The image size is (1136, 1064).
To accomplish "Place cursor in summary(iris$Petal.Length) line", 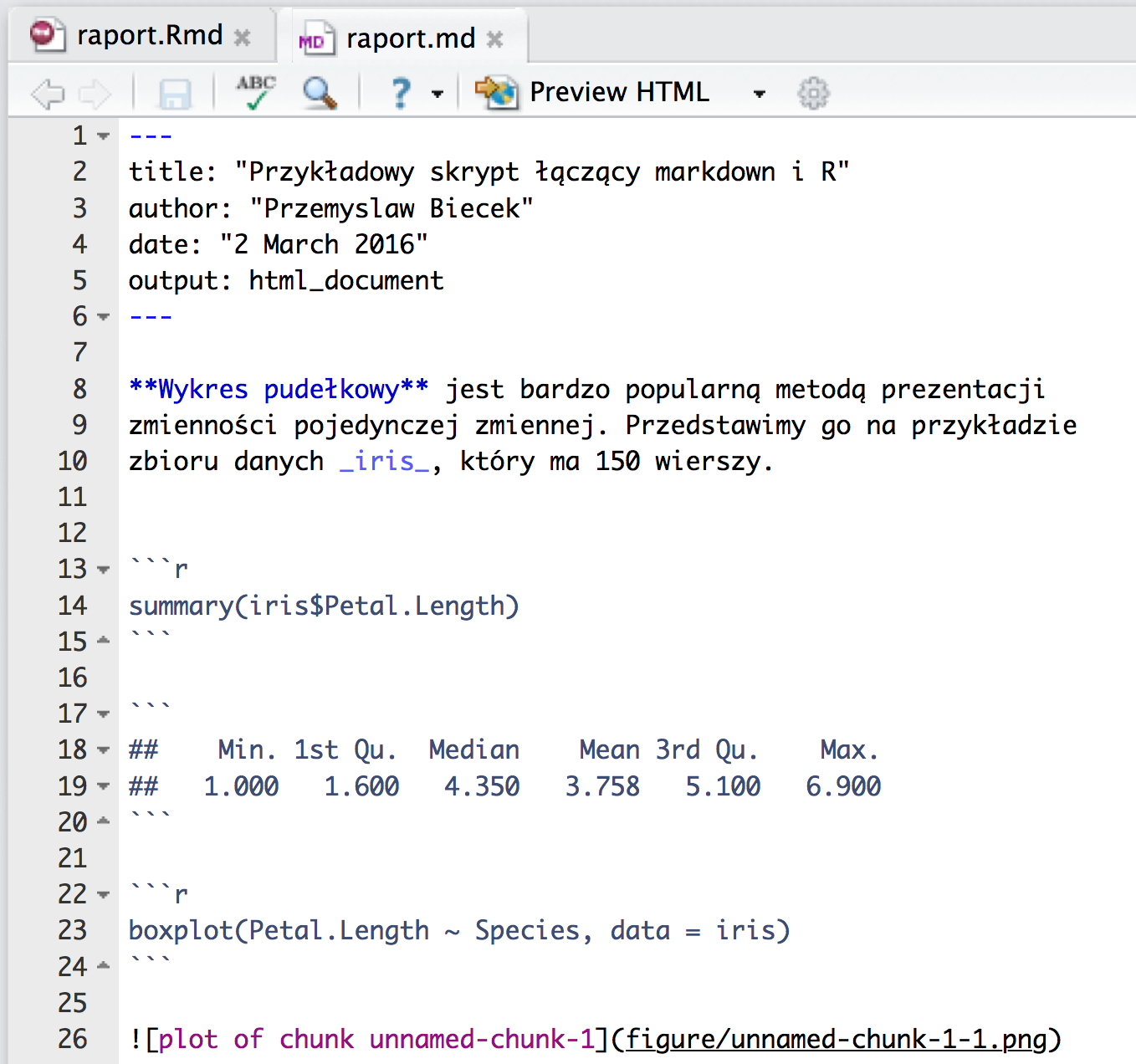I will 324,606.
